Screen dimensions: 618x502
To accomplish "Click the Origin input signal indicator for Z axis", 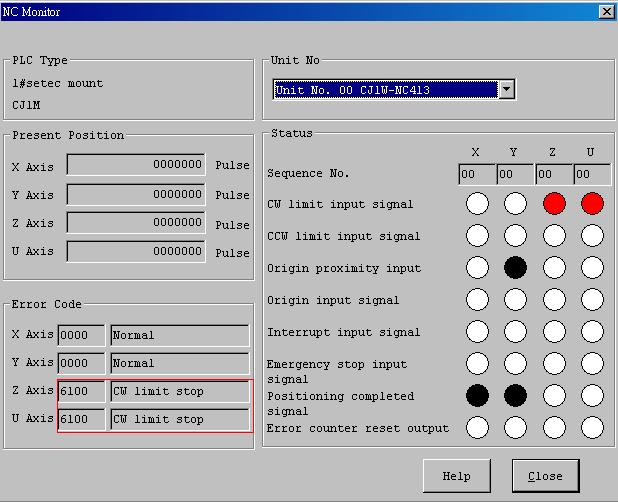I will (x=554, y=300).
